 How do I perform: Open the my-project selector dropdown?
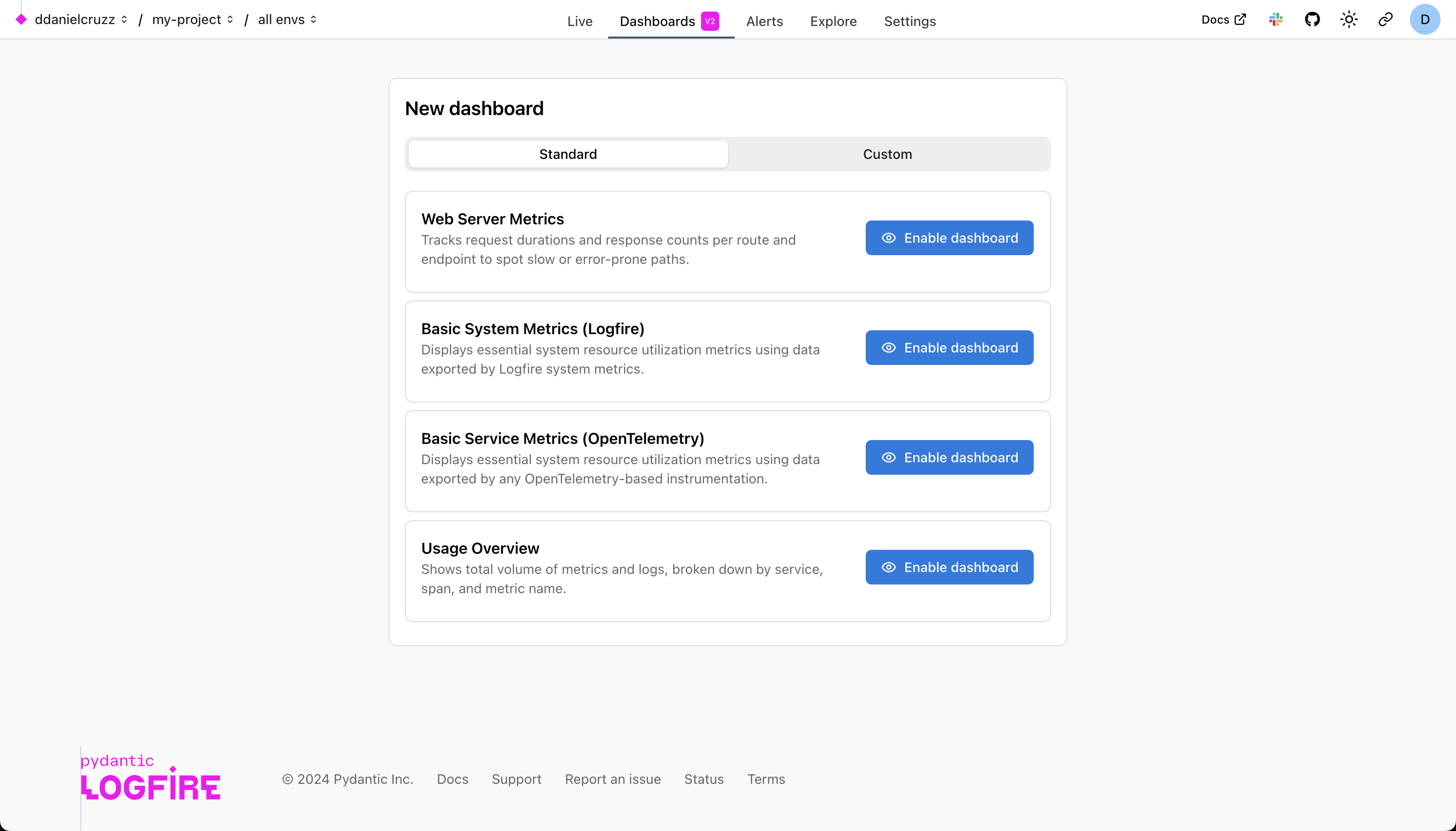(x=192, y=19)
